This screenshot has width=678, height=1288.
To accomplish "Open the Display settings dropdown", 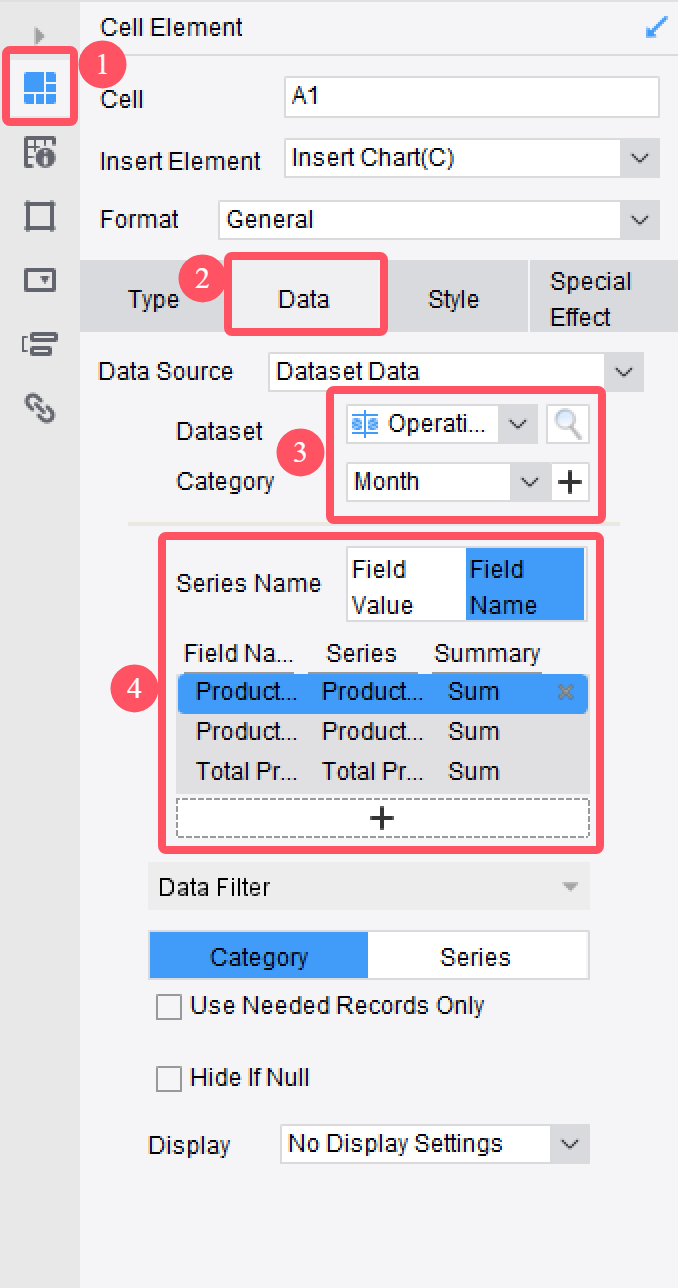I will (569, 1144).
